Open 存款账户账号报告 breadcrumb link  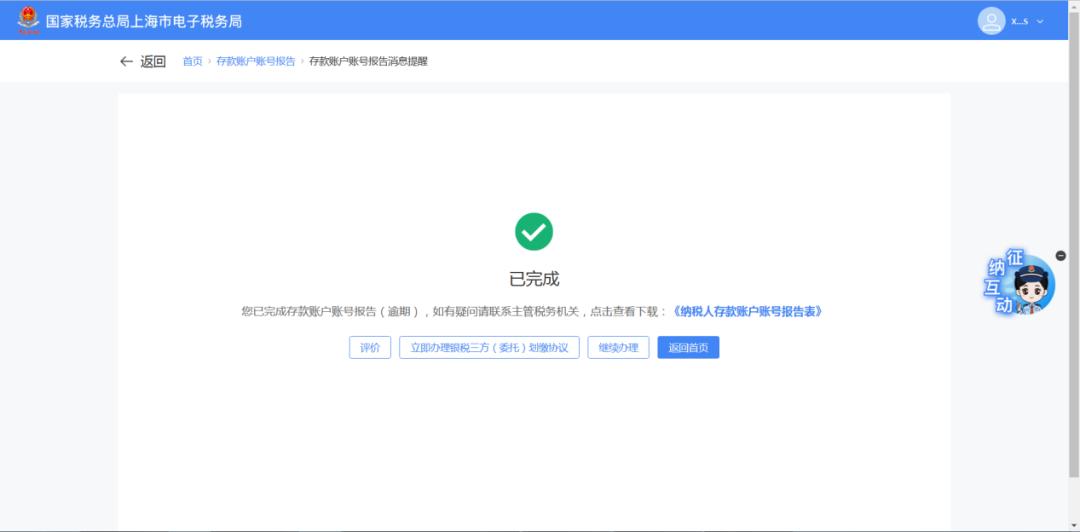coord(256,62)
